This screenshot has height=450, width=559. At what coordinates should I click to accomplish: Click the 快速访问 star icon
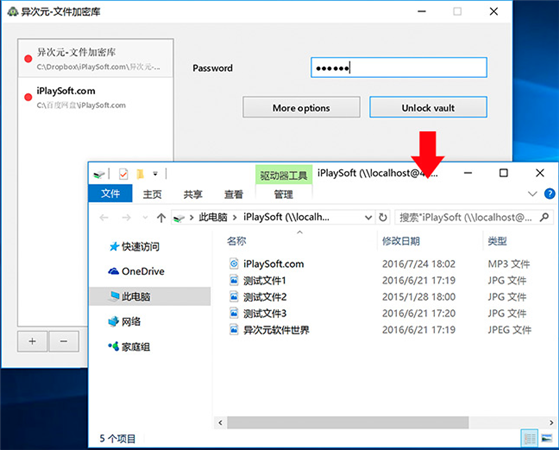(x=114, y=246)
